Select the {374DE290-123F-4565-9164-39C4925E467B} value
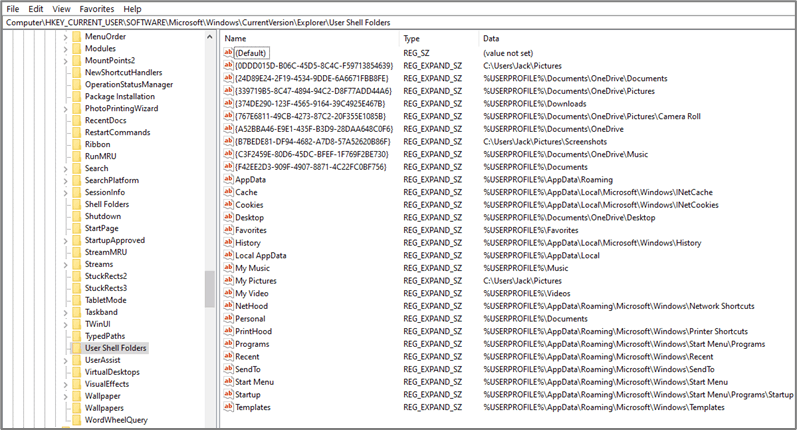 [310, 104]
